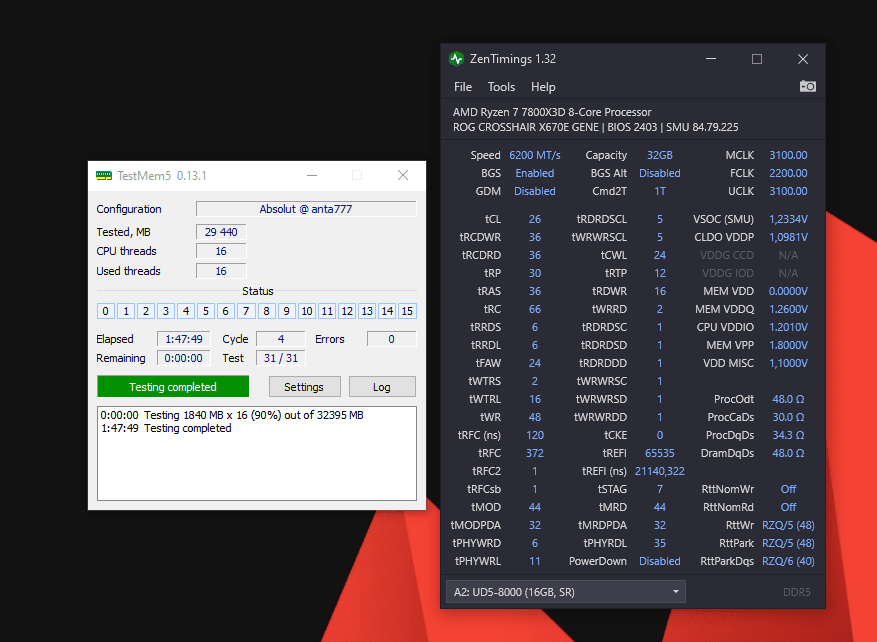Click the ZenTimings app icon in title bar
Image resolution: width=877 pixels, height=642 pixels.
click(x=456, y=59)
